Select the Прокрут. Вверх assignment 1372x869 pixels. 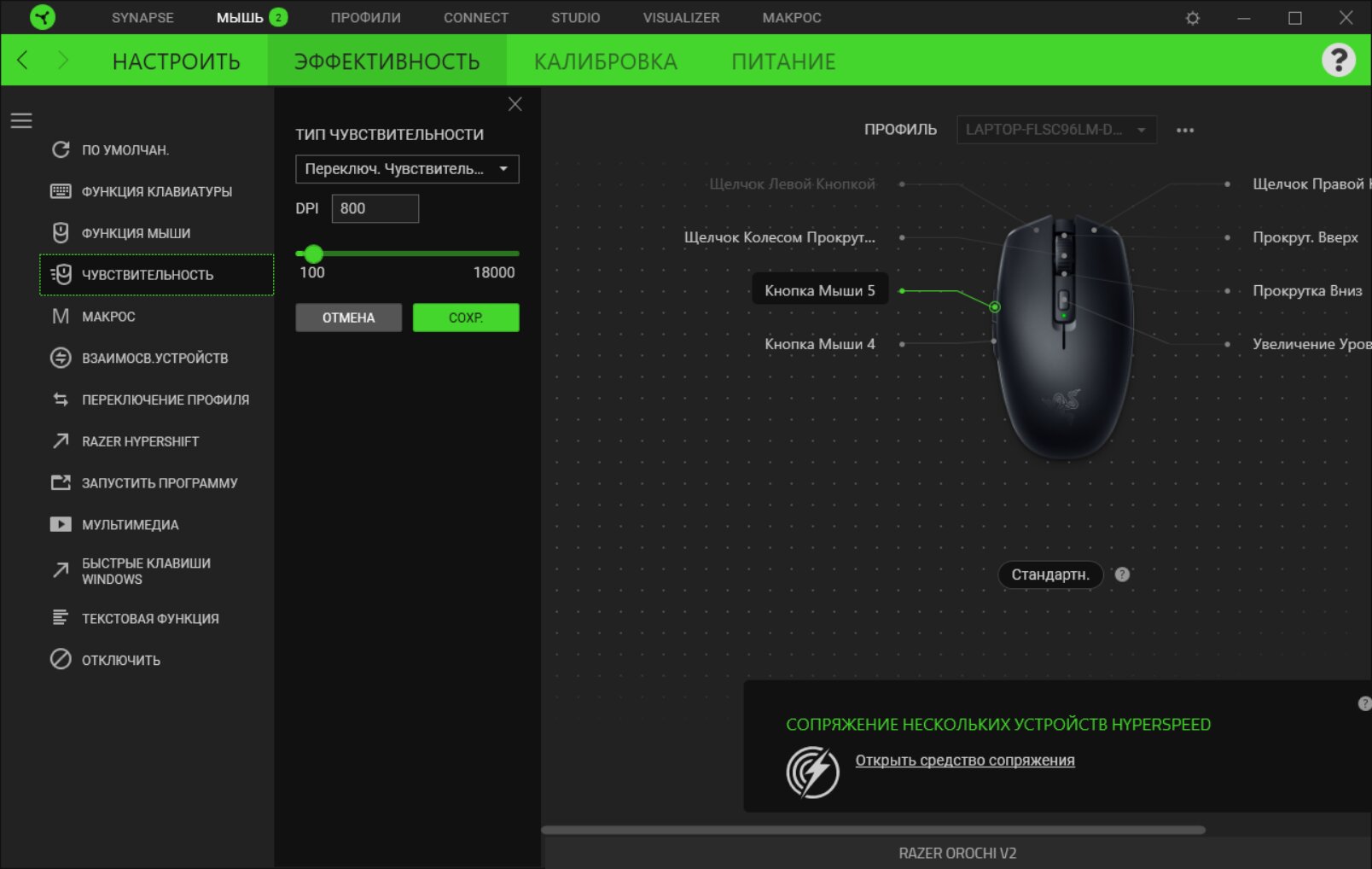1305,237
